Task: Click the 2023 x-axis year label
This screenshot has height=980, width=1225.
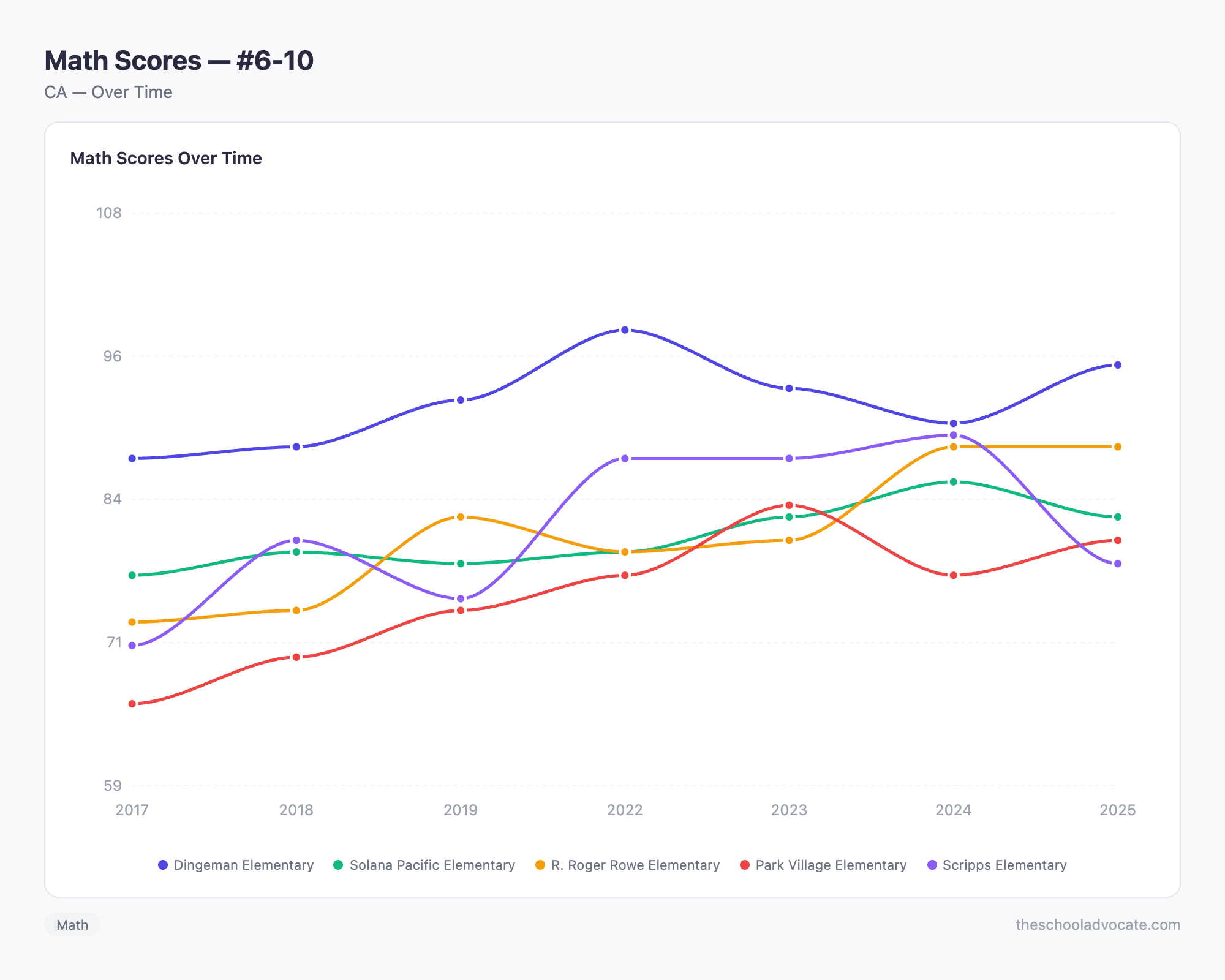Action: click(789, 810)
